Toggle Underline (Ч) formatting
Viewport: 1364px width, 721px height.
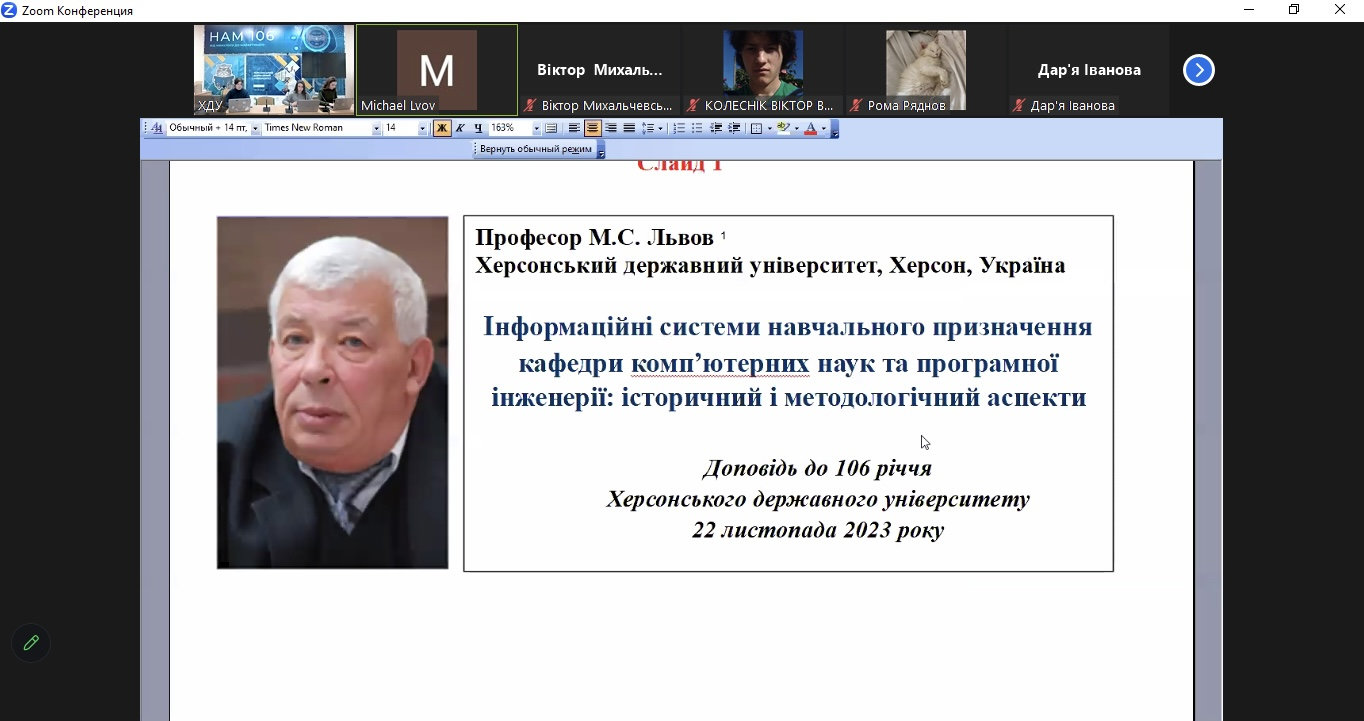tap(478, 128)
